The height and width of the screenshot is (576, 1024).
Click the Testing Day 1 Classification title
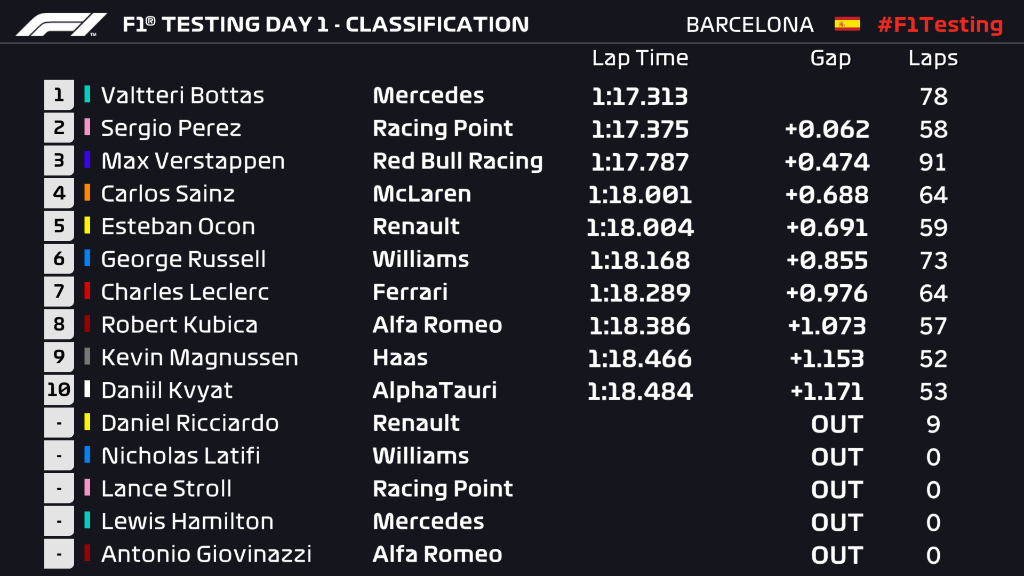click(x=325, y=24)
